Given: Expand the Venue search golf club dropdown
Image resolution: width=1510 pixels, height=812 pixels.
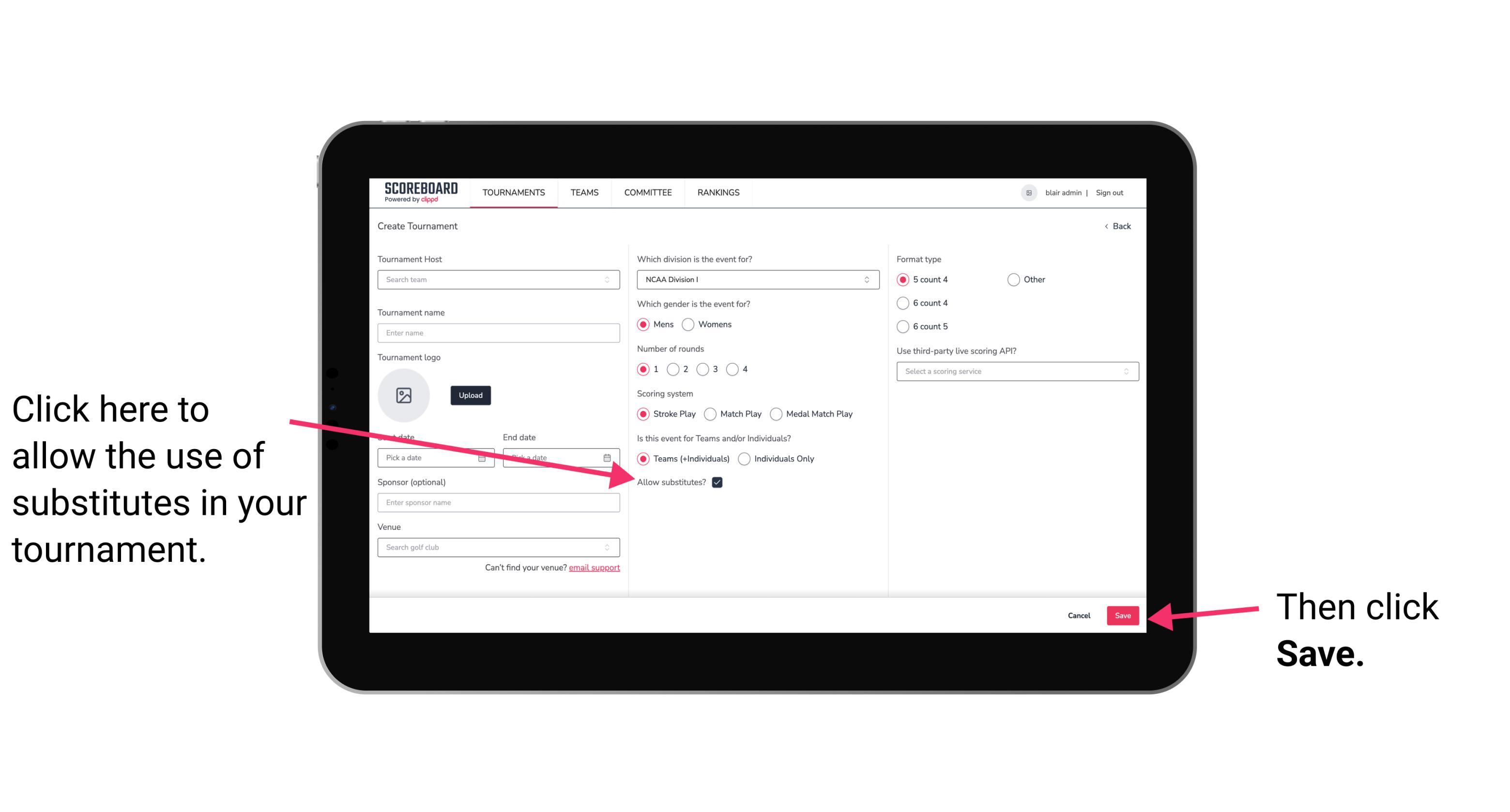Looking at the screenshot, I should pos(611,548).
